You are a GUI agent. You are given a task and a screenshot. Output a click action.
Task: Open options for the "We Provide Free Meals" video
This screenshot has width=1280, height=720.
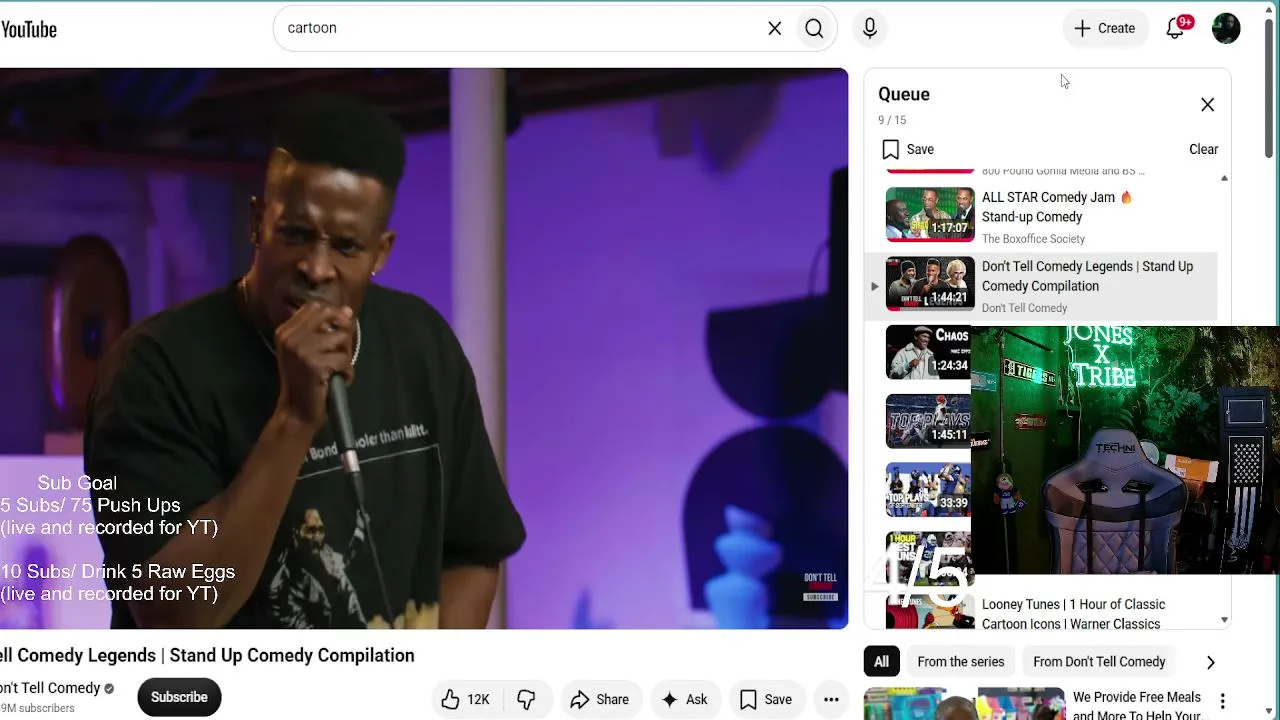point(1222,701)
